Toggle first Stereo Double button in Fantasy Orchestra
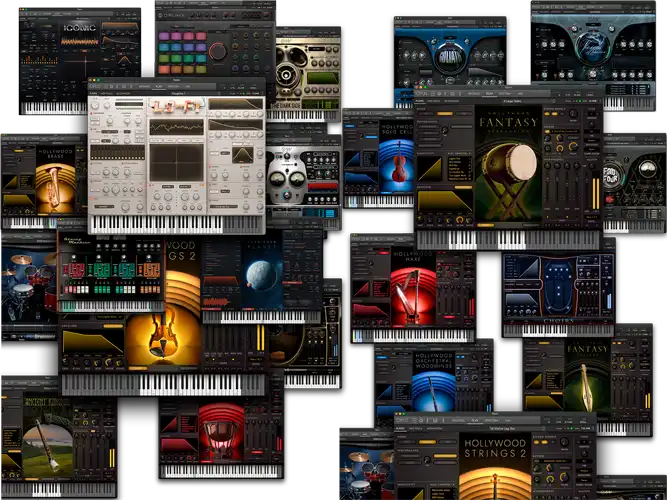 tap(547, 114)
